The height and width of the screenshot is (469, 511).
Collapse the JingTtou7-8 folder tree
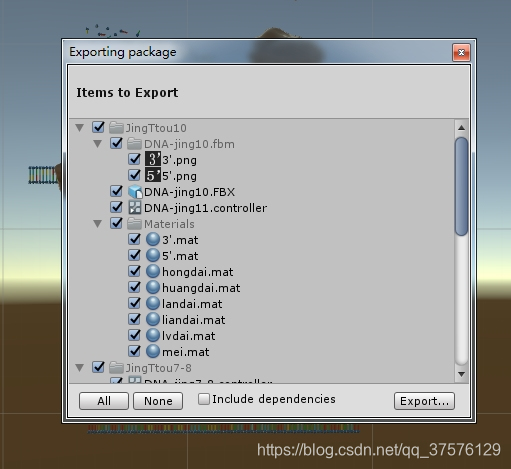pyautogui.click(x=80, y=368)
